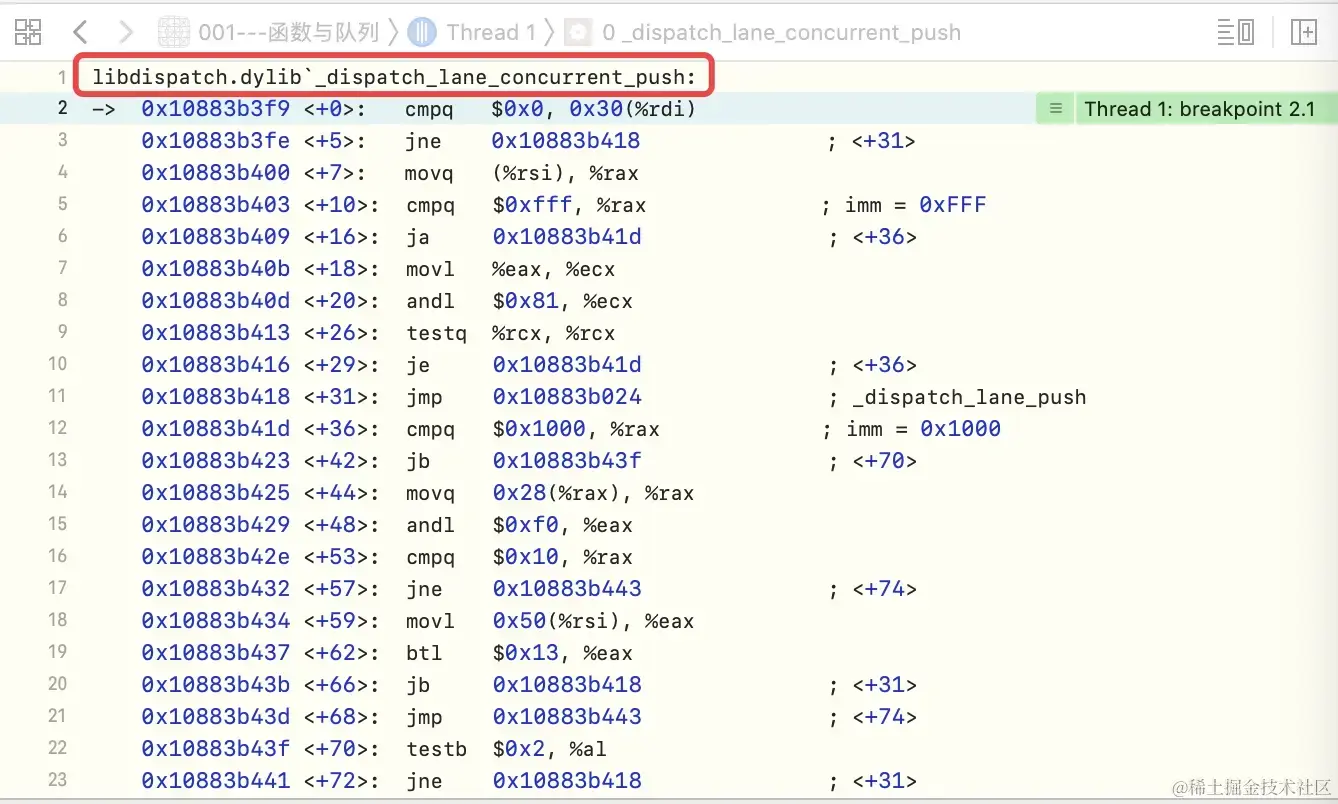This screenshot has width=1338, height=804.
Task: Click the Thread 1: breakpoint 2.1 label
Action: (1199, 109)
